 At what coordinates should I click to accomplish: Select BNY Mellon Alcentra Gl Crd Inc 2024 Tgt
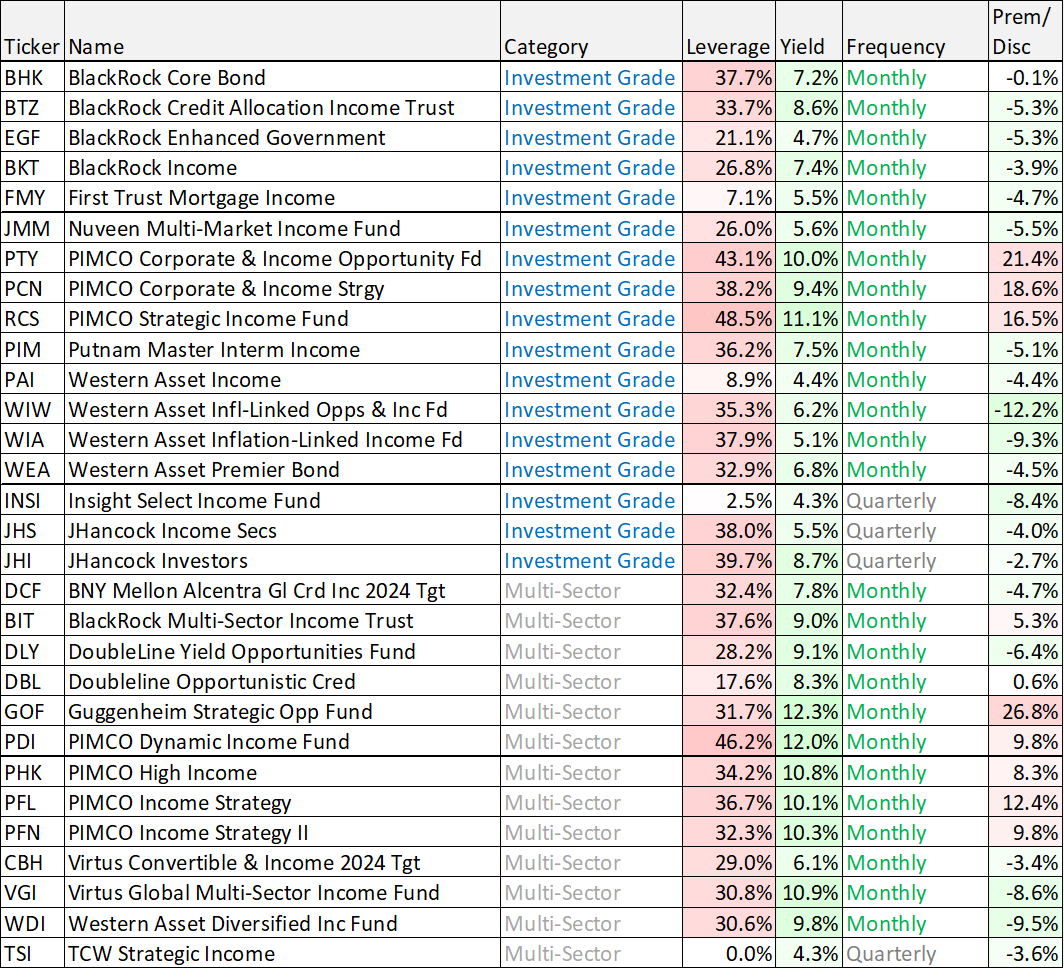(x=282, y=590)
